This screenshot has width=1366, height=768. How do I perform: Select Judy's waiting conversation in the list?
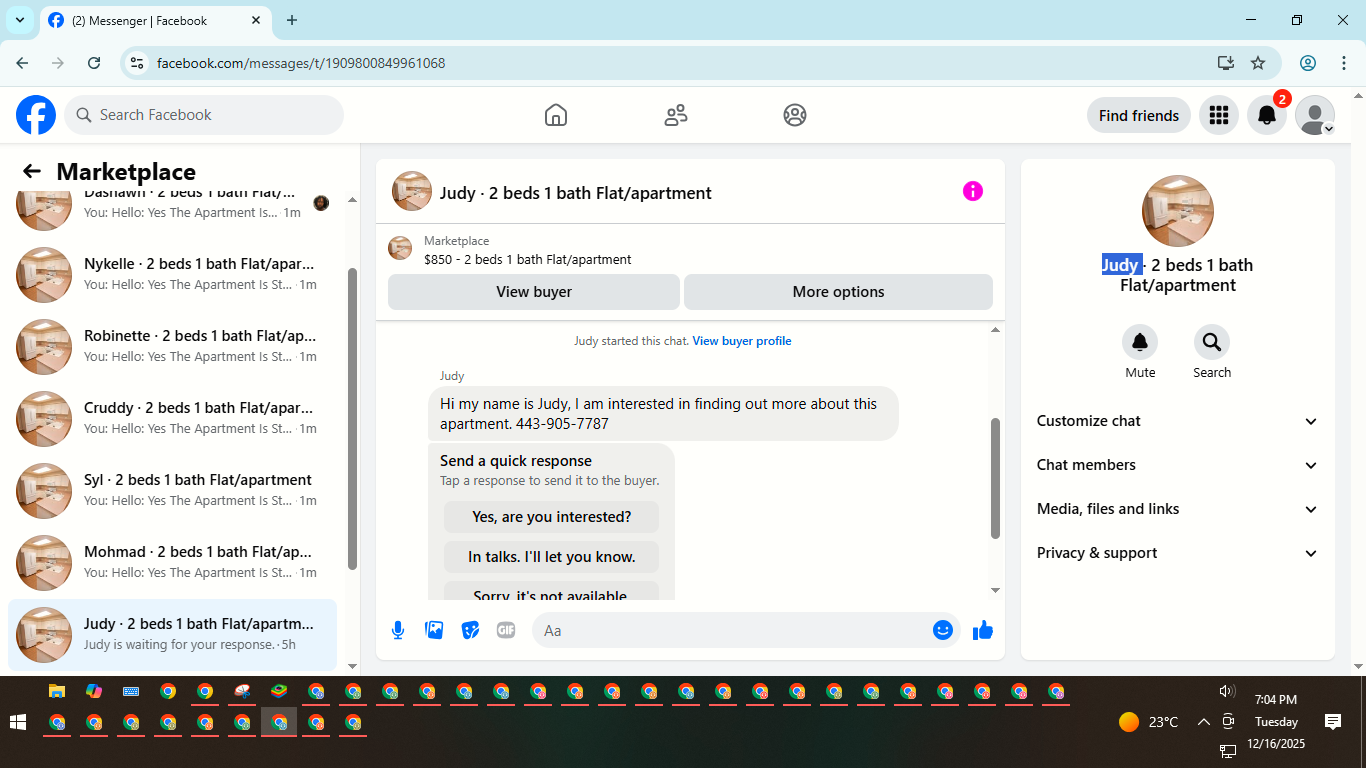pos(172,634)
